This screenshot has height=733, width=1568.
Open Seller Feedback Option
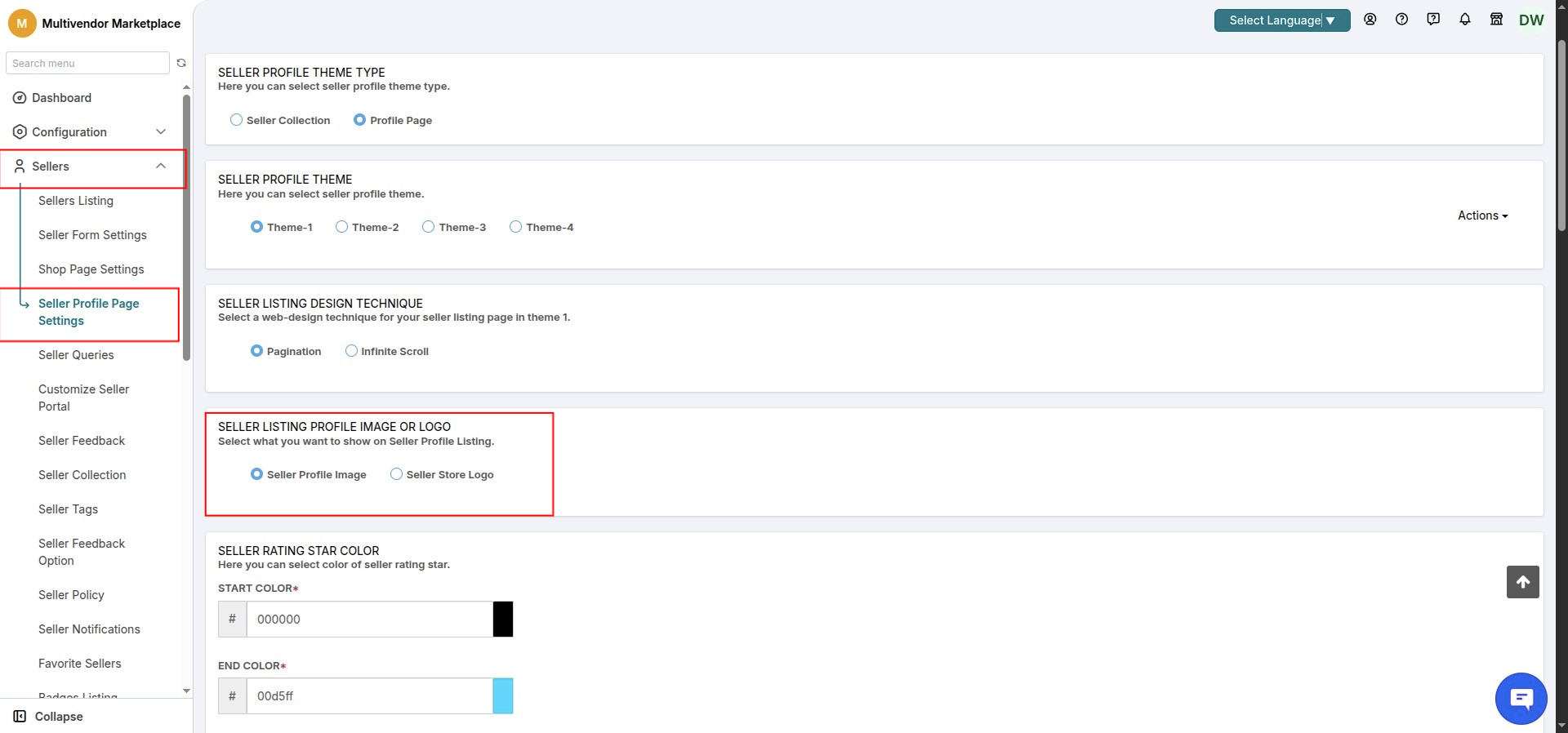(x=82, y=552)
